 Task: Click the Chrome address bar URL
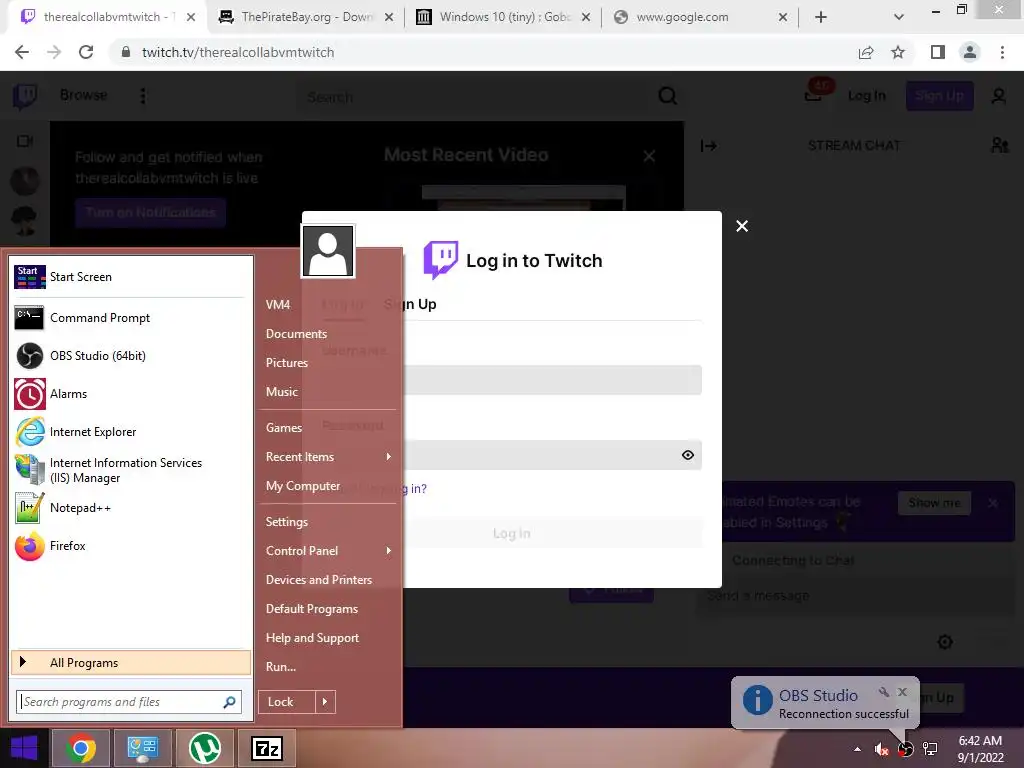click(x=238, y=52)
